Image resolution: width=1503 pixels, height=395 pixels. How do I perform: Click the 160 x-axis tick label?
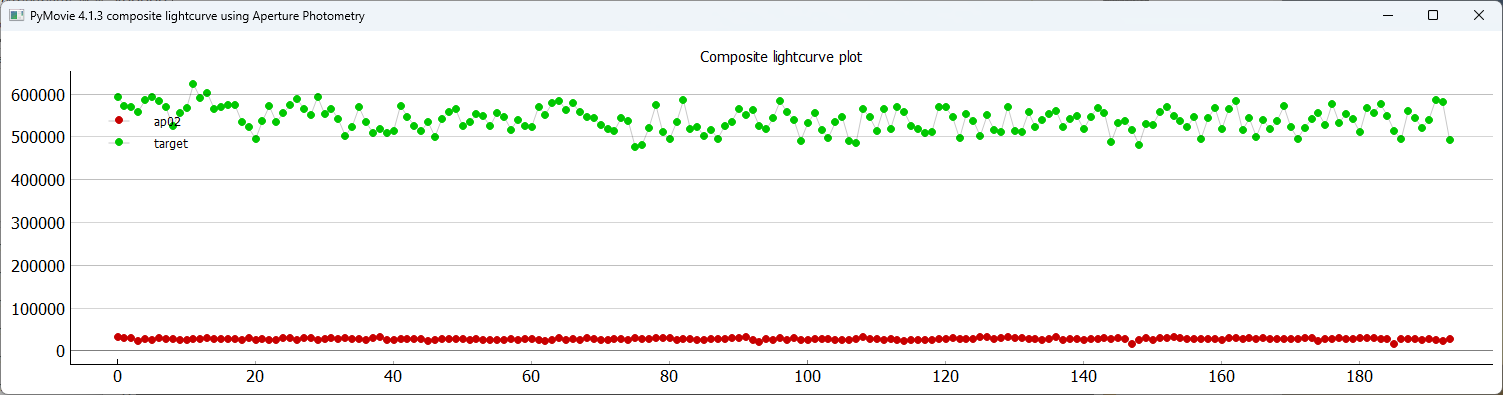pyautogui.click(x=1221, y=378)
